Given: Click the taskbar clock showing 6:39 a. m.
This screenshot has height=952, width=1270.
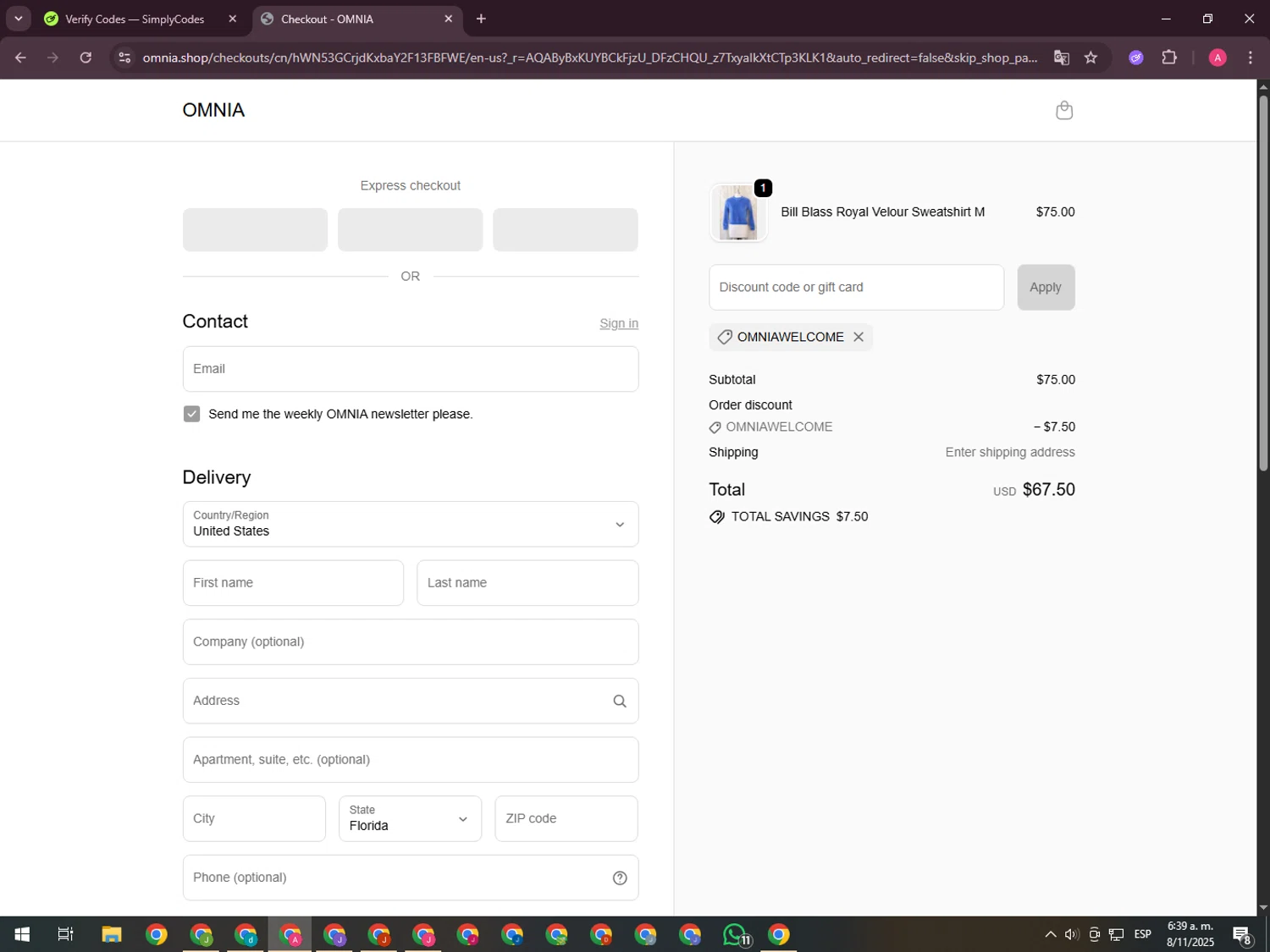Looking at the screenshot, I should (x=1190, y=934).
